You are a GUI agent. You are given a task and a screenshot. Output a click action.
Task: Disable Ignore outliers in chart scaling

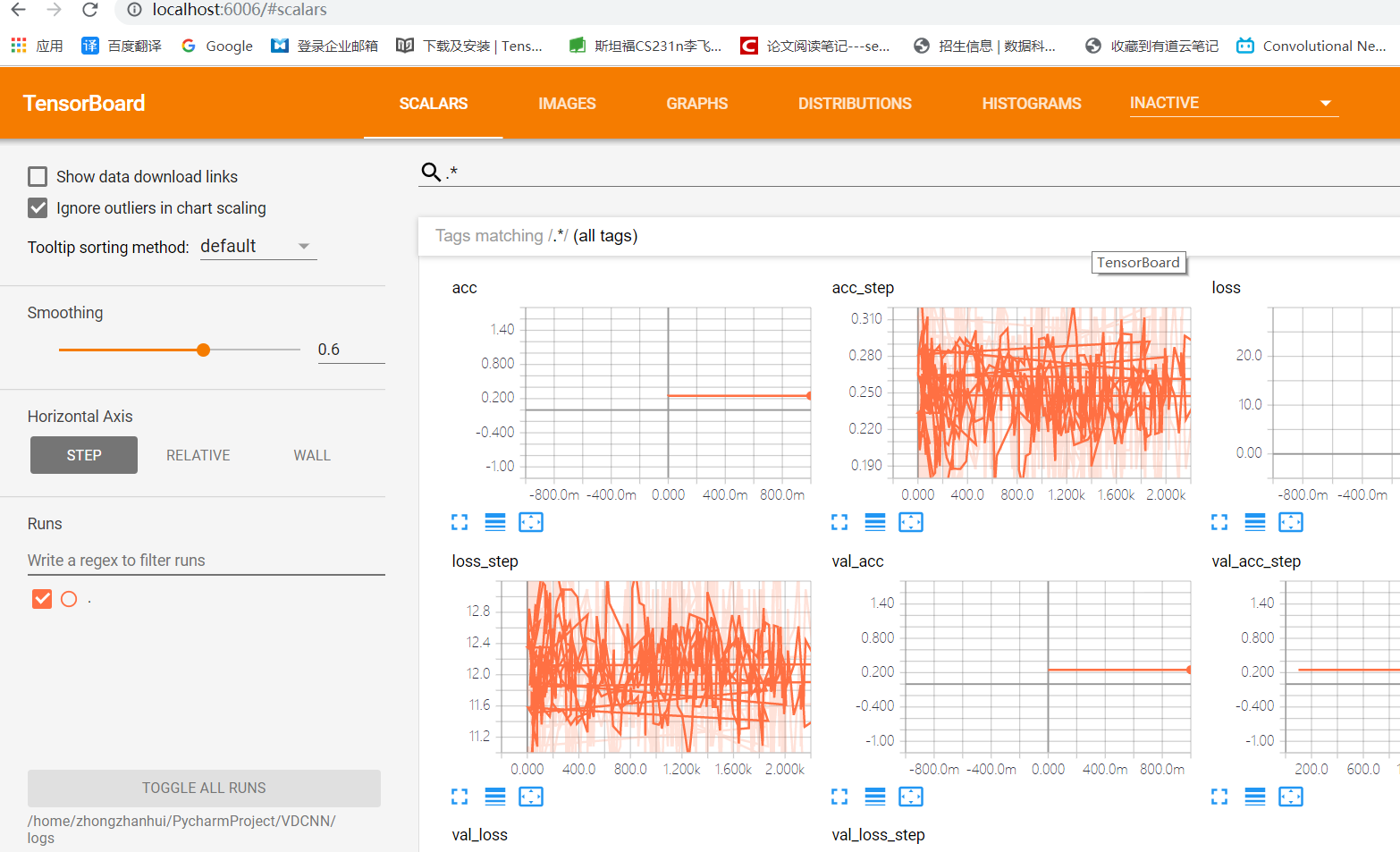click(x=37, y=207)
